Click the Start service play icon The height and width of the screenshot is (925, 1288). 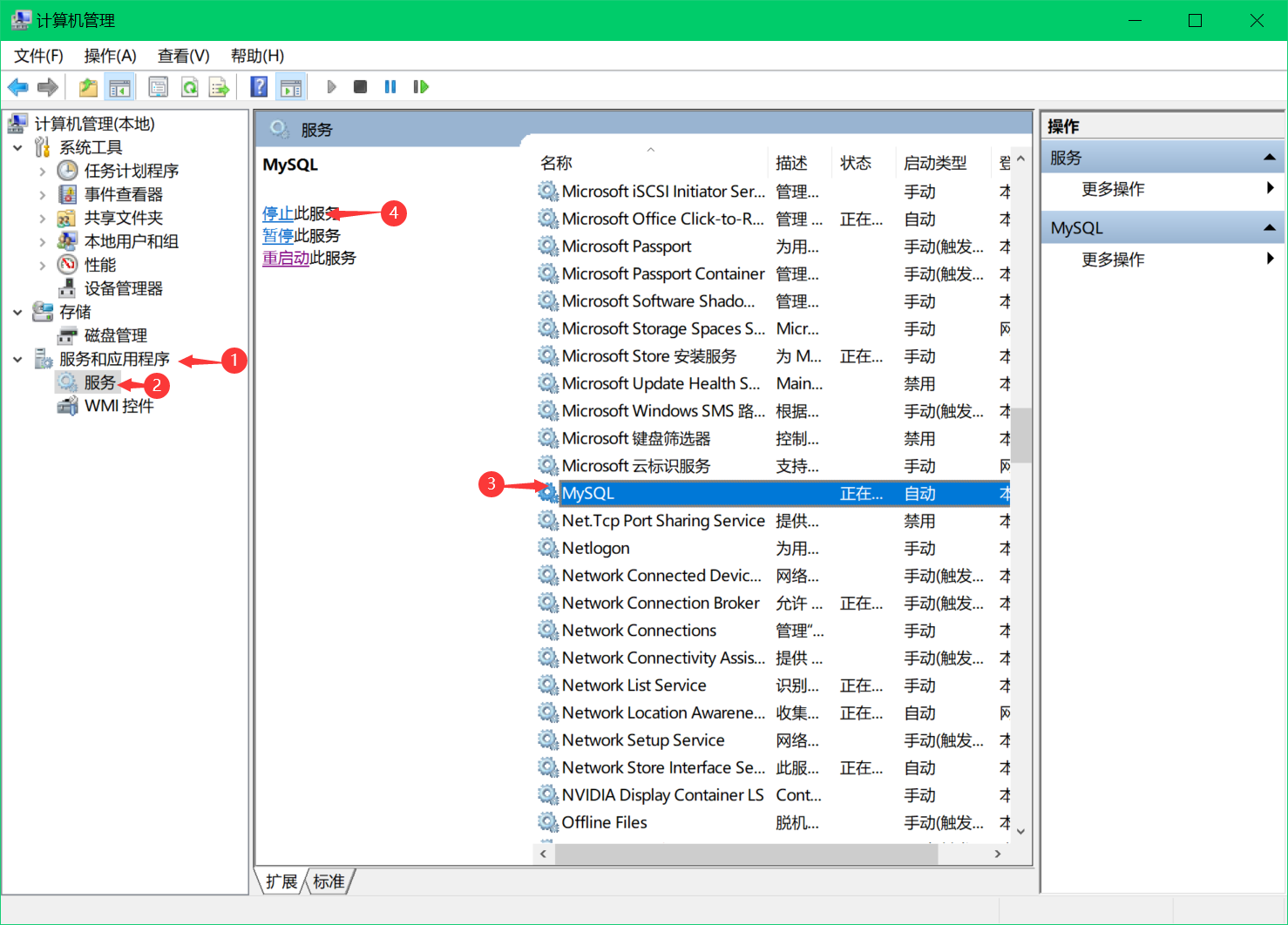[331, 87]
